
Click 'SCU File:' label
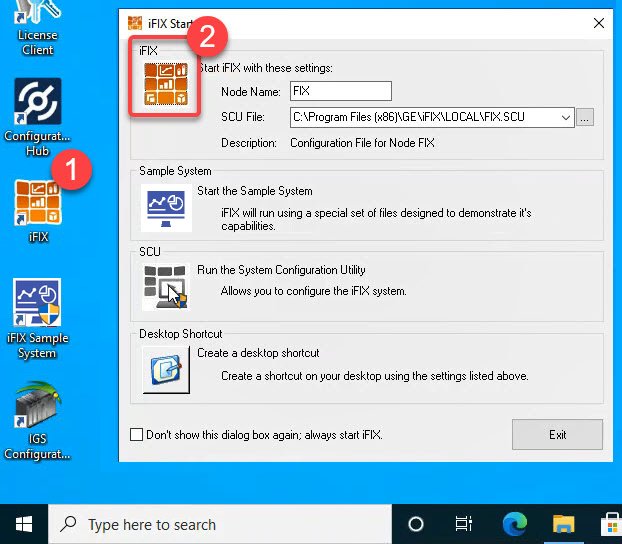pyautogui.click(x=243, y=117)
